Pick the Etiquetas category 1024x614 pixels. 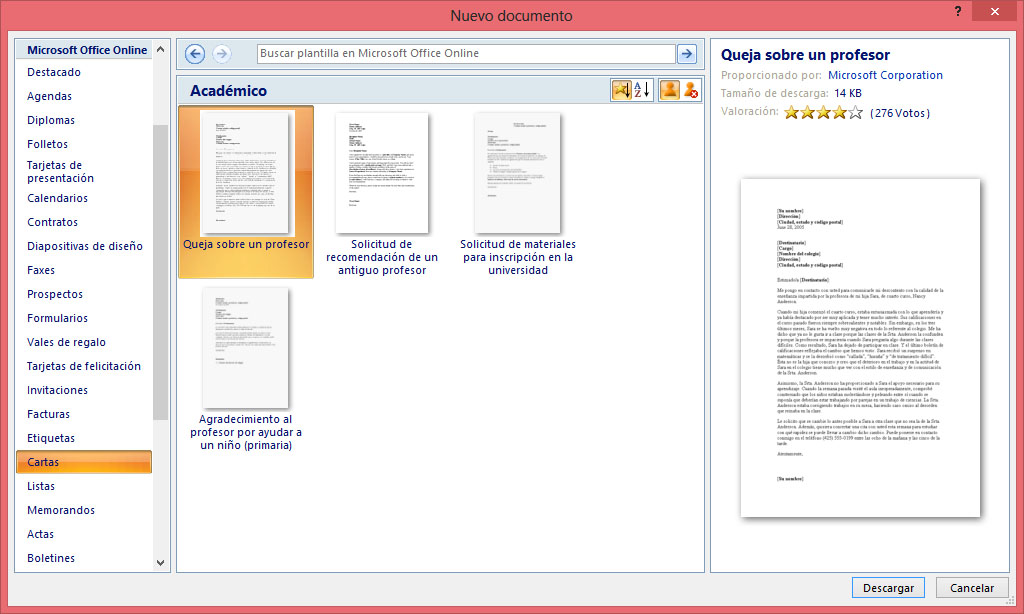(x=51, y=438)
